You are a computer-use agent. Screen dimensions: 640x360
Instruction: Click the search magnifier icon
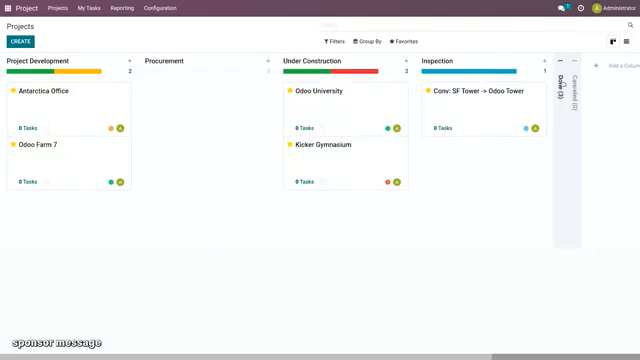click(x=630, y=25)
